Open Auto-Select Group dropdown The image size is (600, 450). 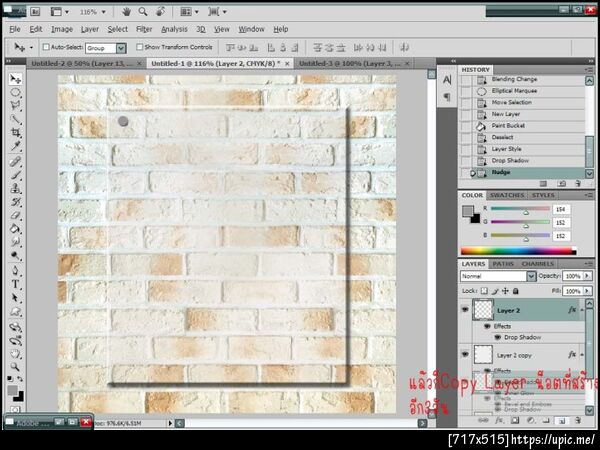121,48
